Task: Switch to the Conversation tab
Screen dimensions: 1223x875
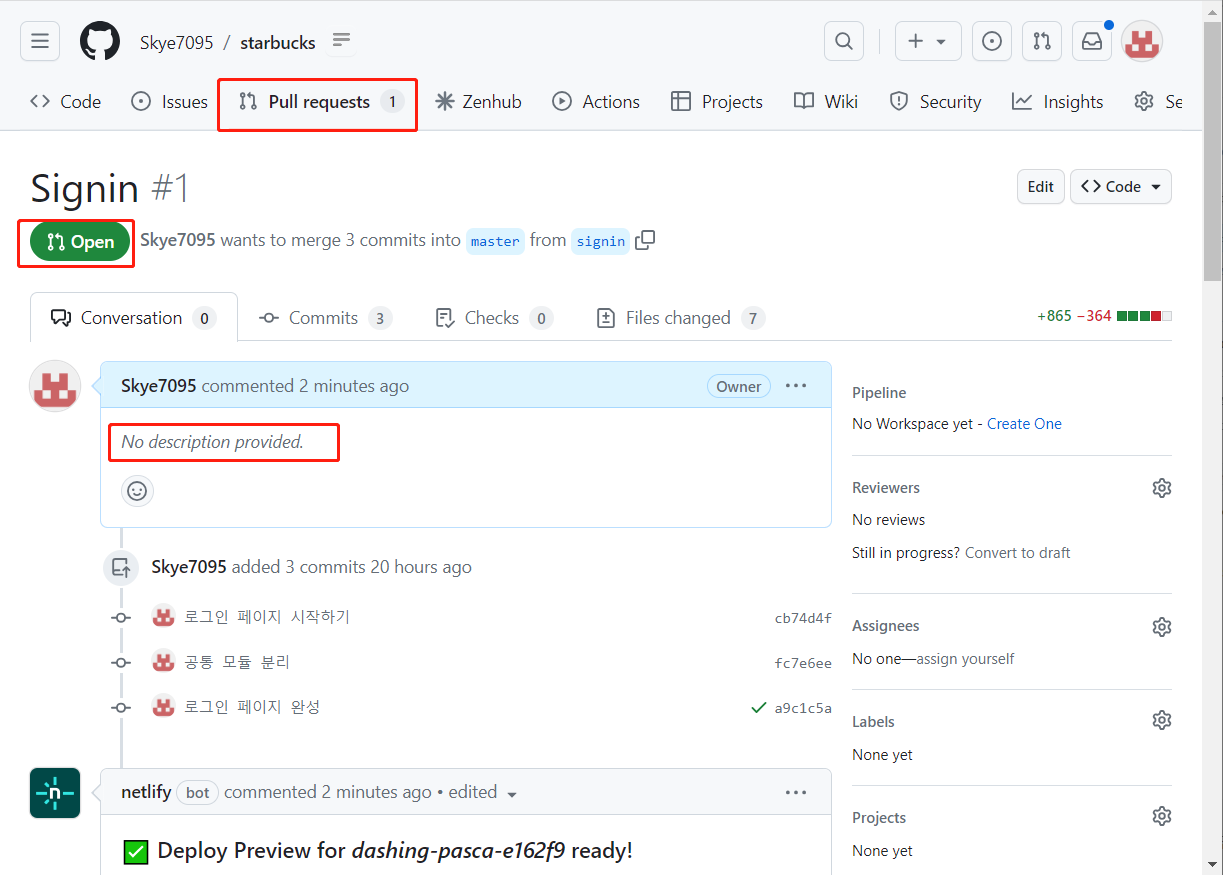Action: coord(134,318)
